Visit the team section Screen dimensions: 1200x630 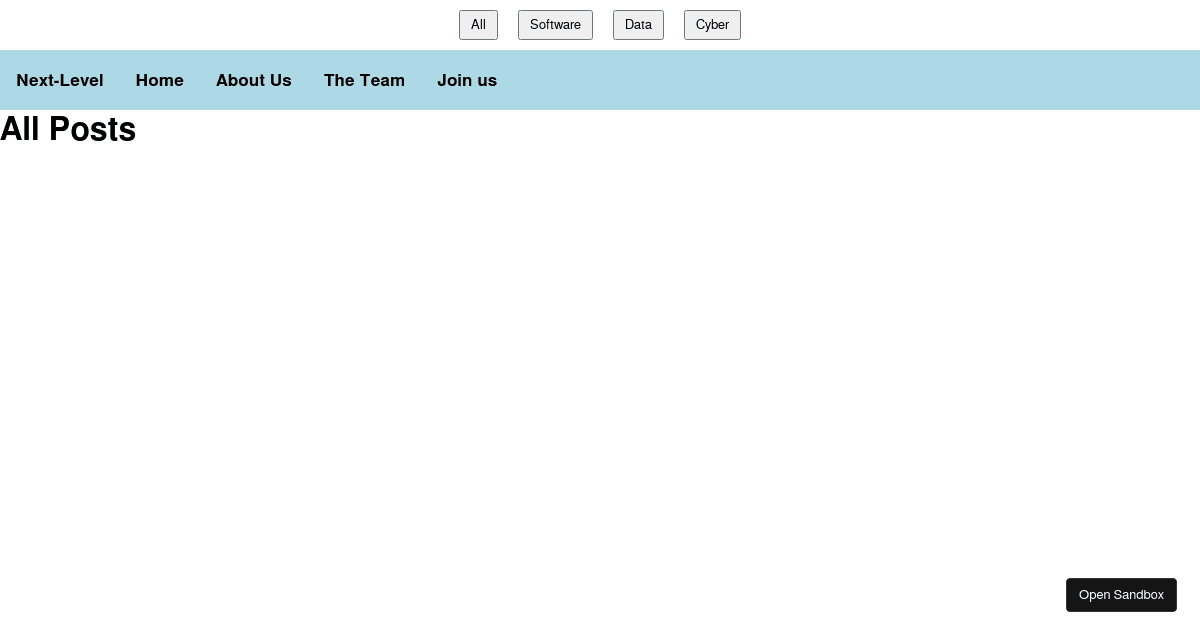[364, 80]
